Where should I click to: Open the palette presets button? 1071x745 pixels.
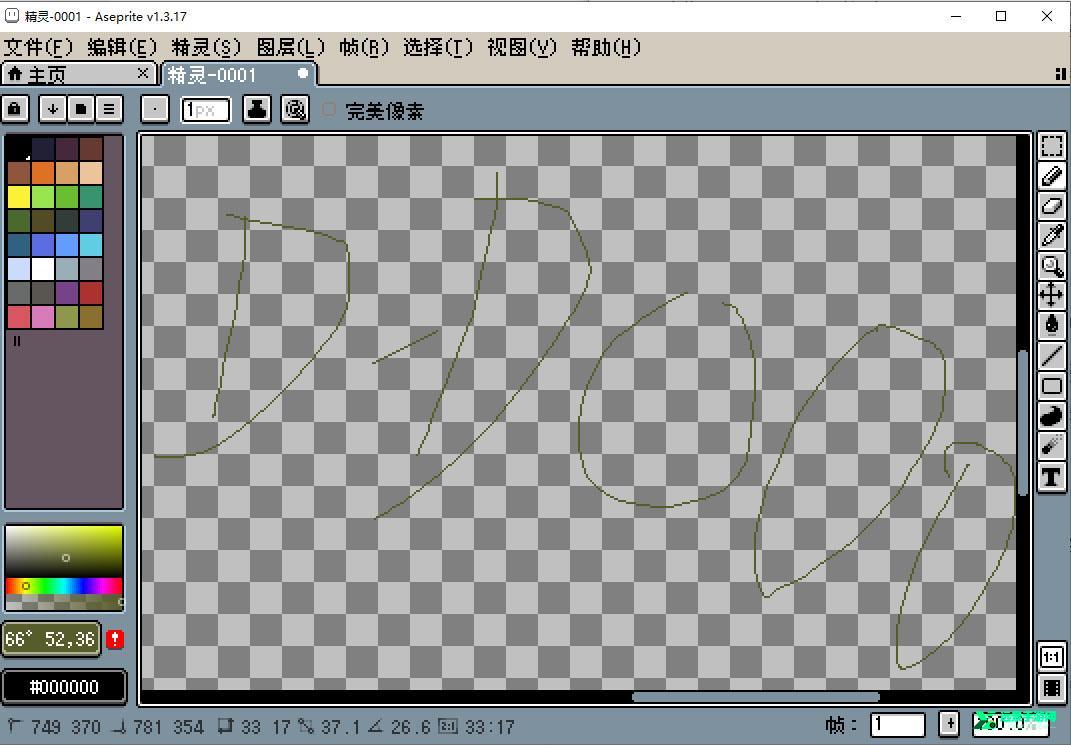pos(81,109)
